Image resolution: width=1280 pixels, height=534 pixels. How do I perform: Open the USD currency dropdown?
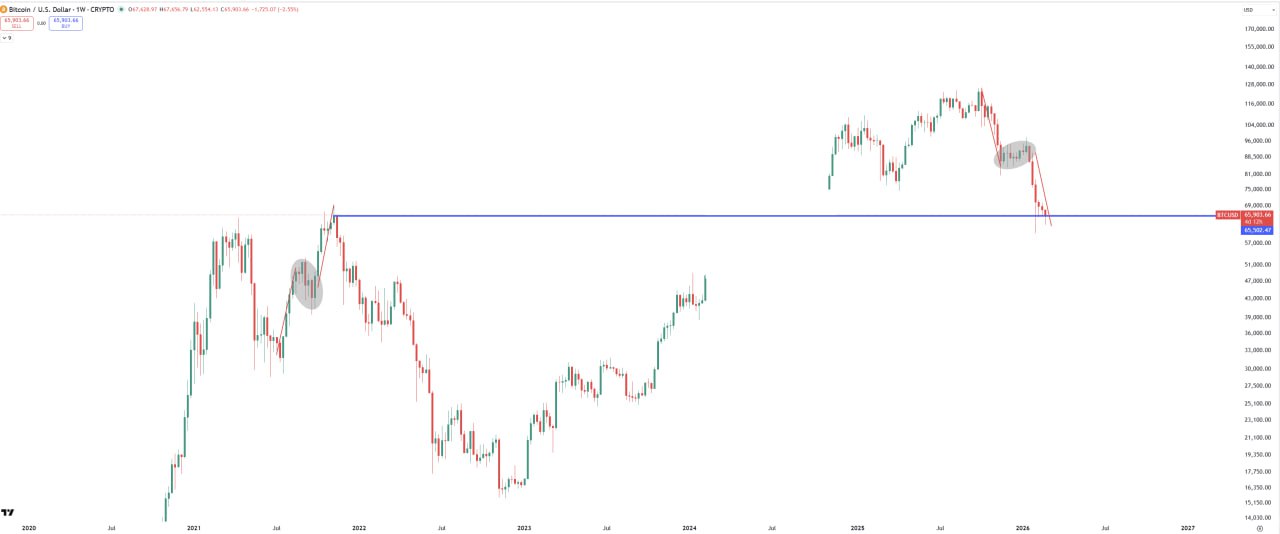(x=1248, y=9)
